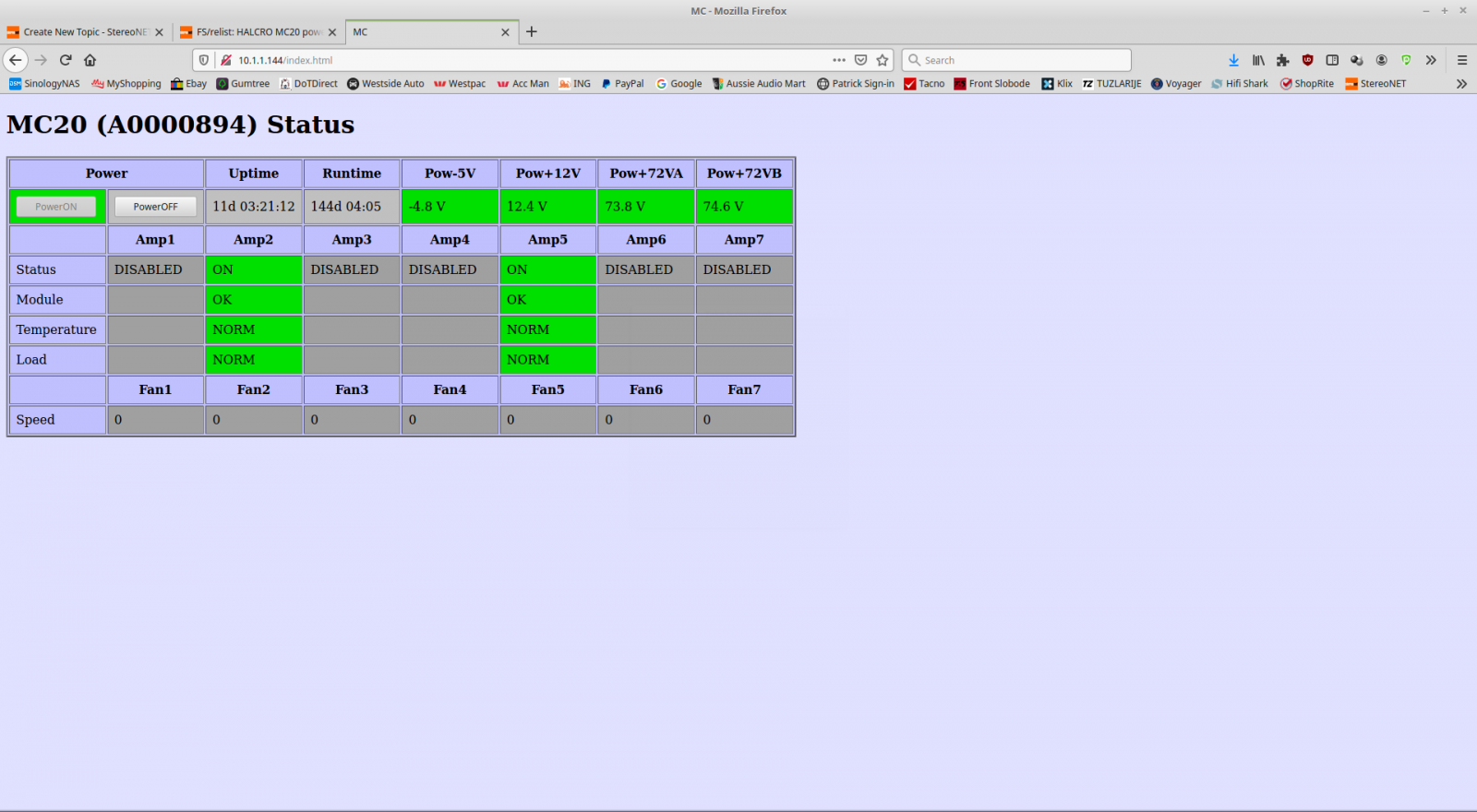Click the address bar URL field

tap(526, 60)
